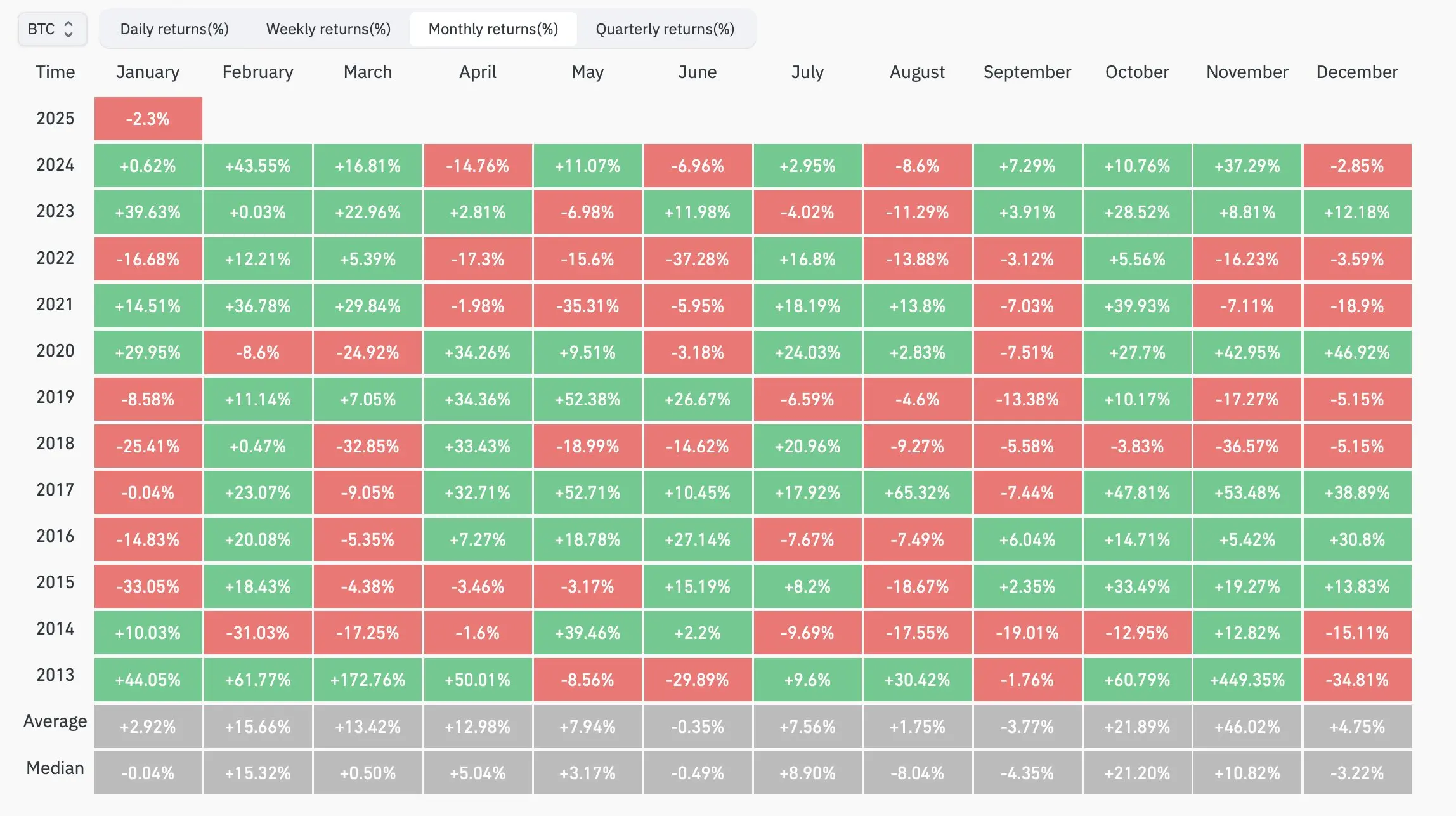Click the 2019 May +52.38% cell

pyautogui.click(x=587, y=399)
